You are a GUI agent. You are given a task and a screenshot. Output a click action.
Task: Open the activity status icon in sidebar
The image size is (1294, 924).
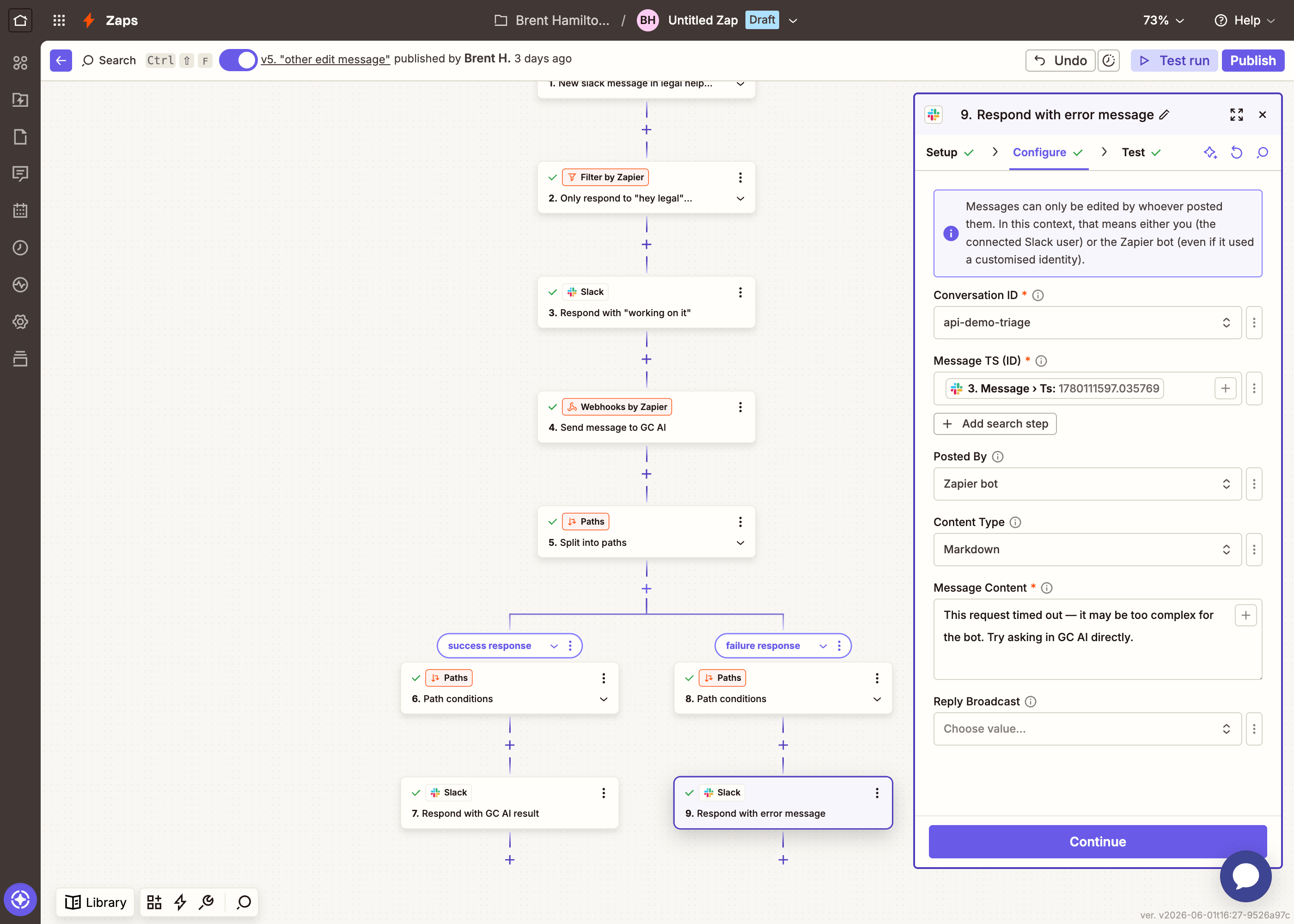point(20,284)
